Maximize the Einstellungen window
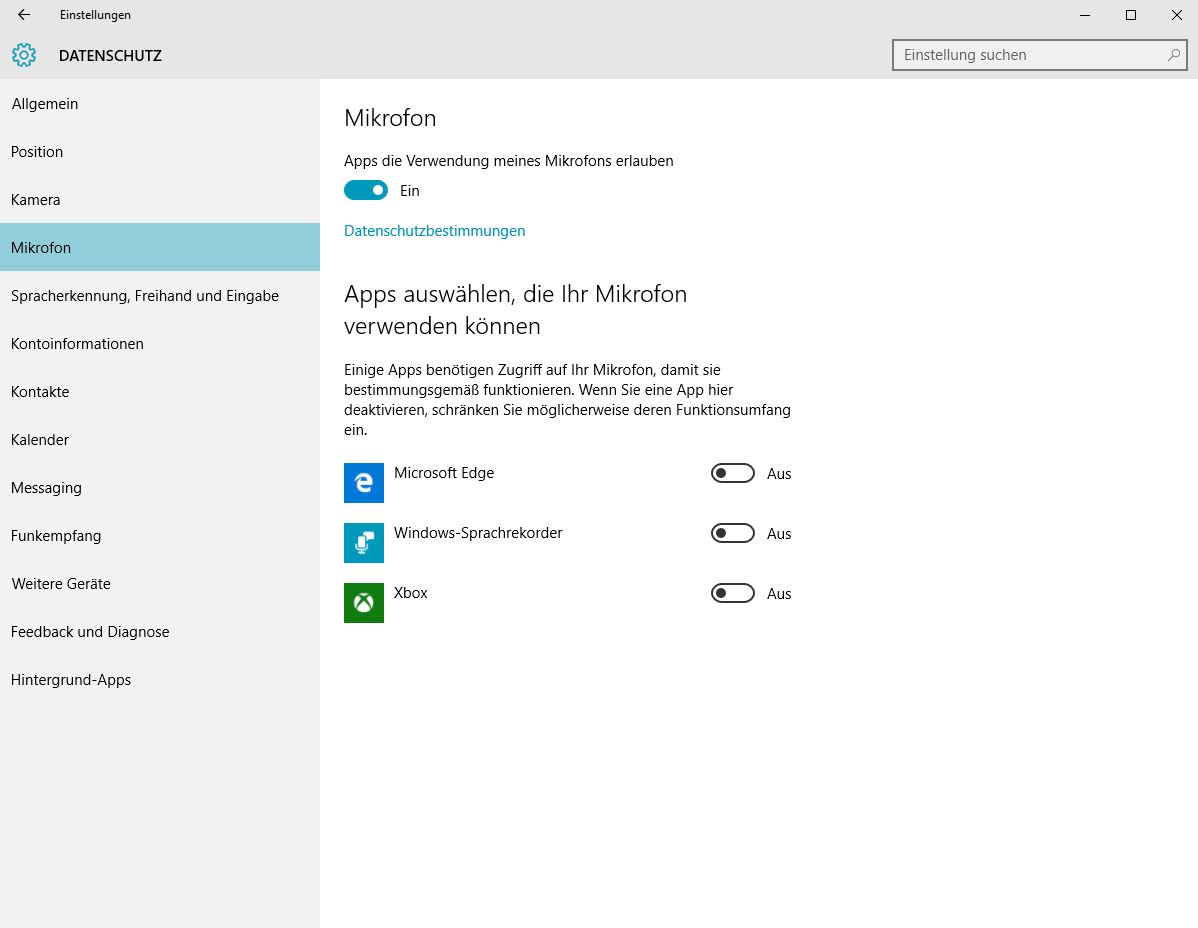This screenshot has width=1198, height=928. (x=1131, y=15)
